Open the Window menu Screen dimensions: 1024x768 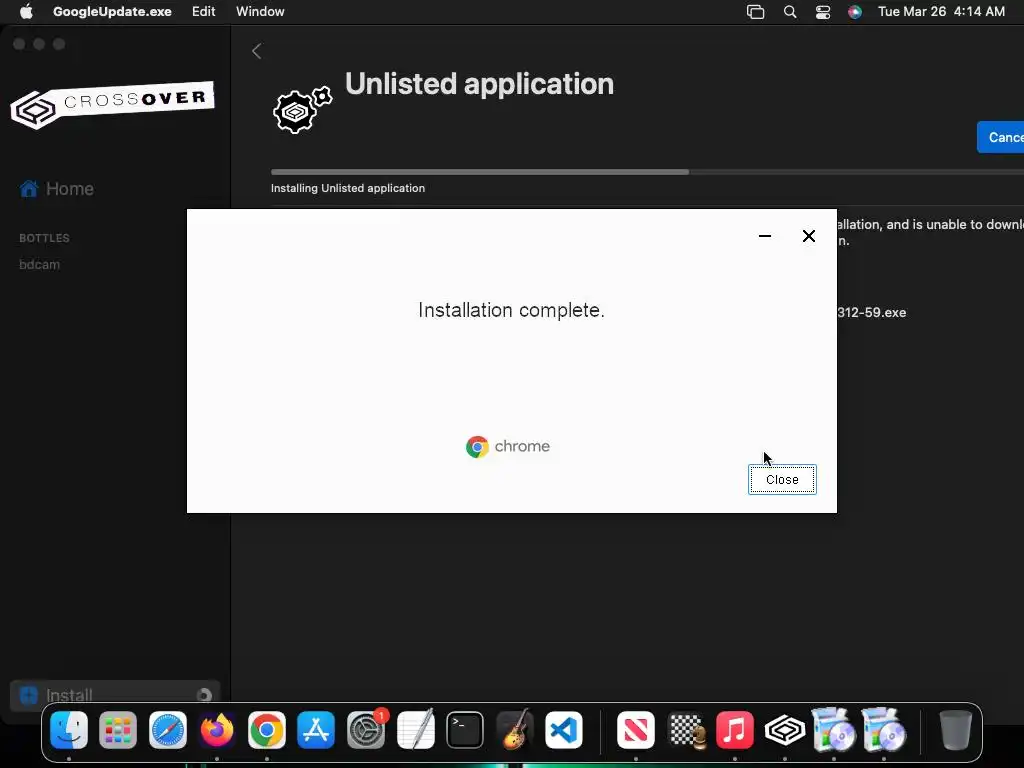pyautogui.click(x=260, y=12)
